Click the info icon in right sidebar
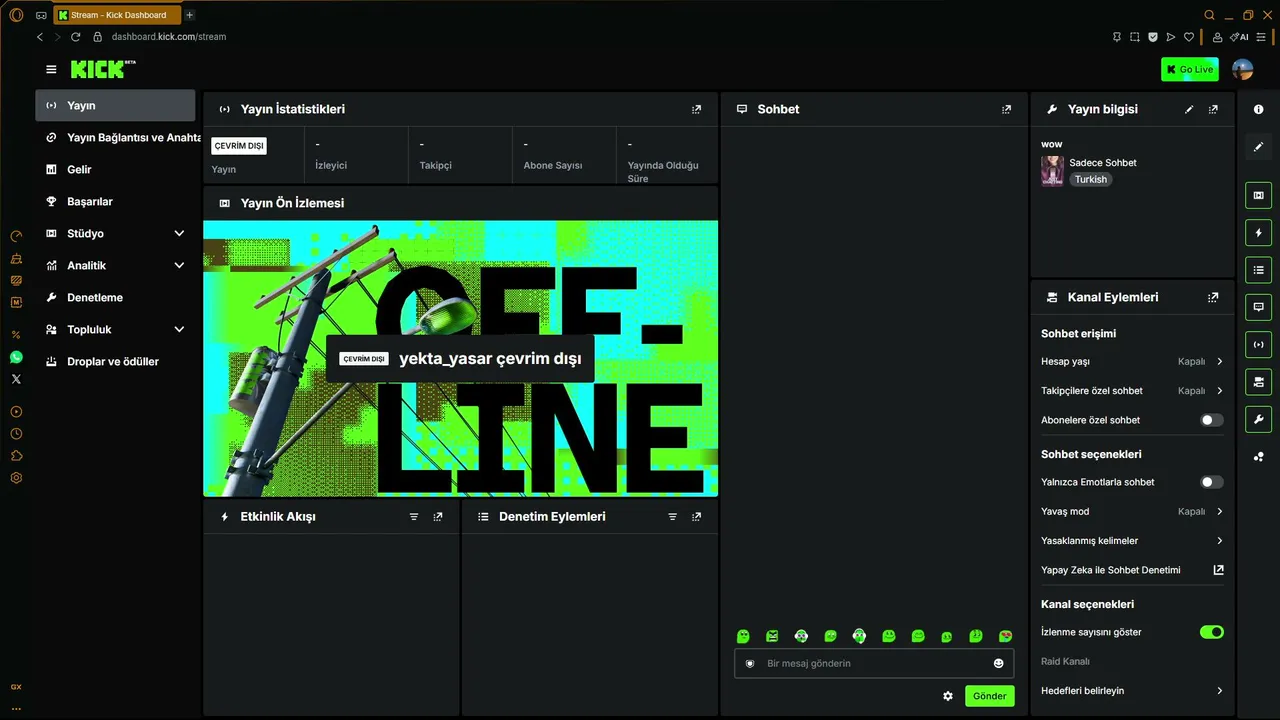The width and height of the screenshot is (1280, 720). [x=1258, y=109]
